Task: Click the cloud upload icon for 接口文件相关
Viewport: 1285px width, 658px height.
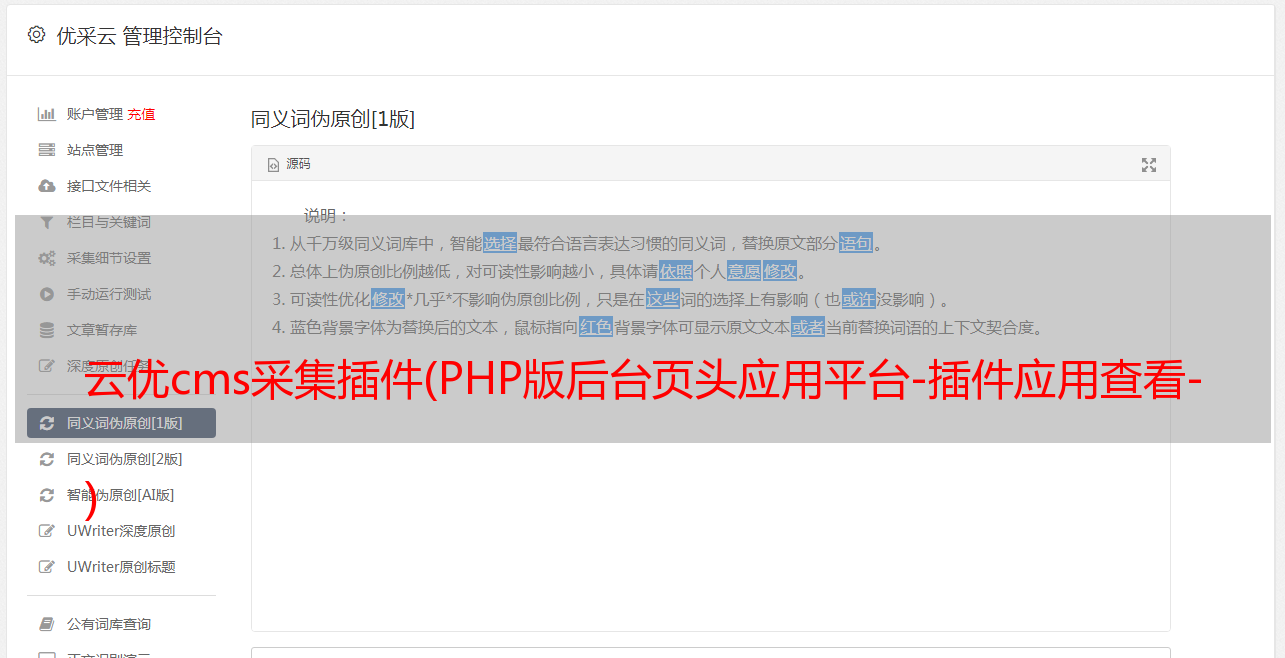Action: pyautogui.click(x=46, y=186)
